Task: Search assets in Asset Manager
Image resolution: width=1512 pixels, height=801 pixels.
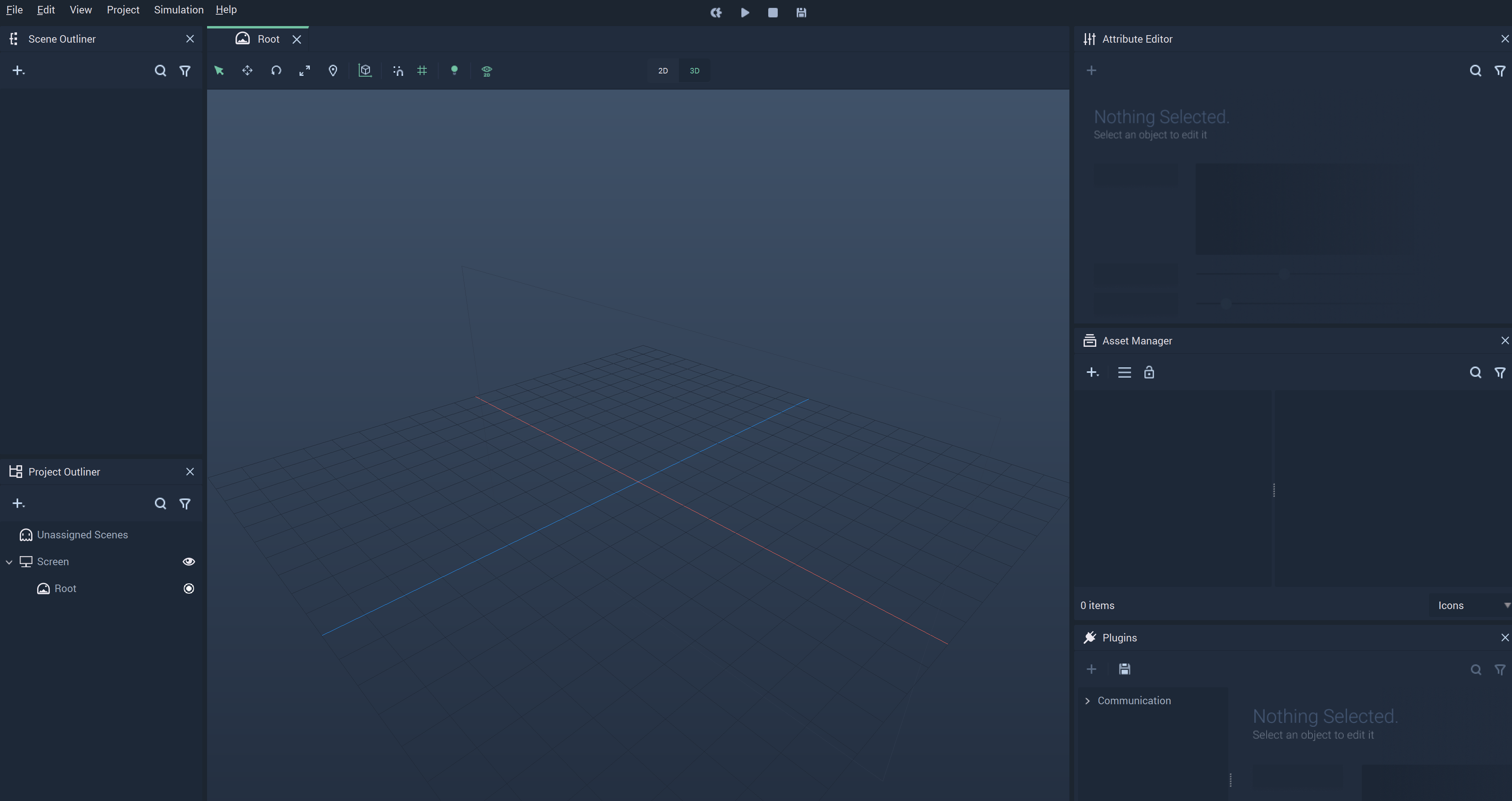Action: pos(1476,372)
